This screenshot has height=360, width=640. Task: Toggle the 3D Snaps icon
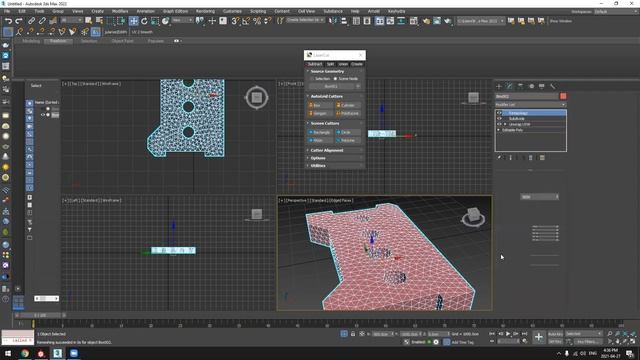click(x=235, y=21)
